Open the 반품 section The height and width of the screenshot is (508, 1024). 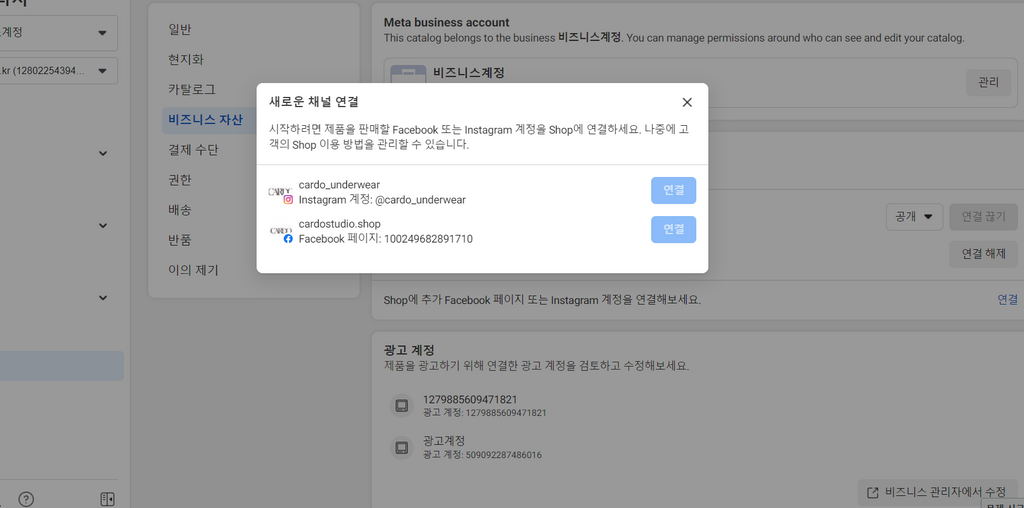tap(180, 240)
